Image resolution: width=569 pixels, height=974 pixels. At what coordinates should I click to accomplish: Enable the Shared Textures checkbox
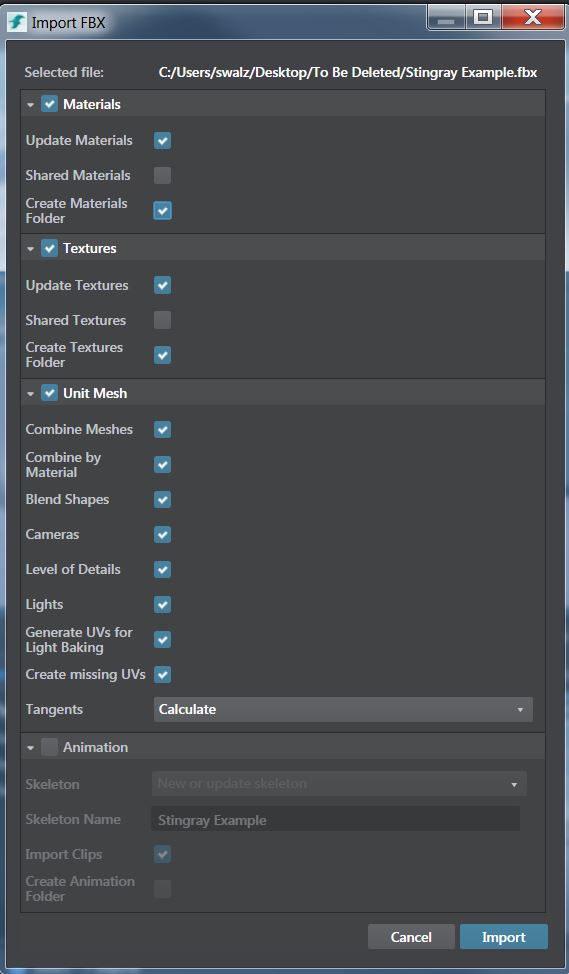[162, 320]
